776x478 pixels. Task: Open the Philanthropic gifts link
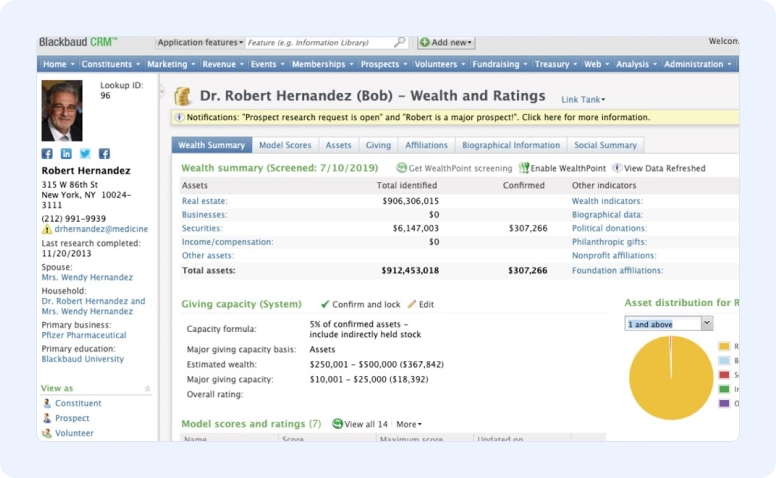609,242
